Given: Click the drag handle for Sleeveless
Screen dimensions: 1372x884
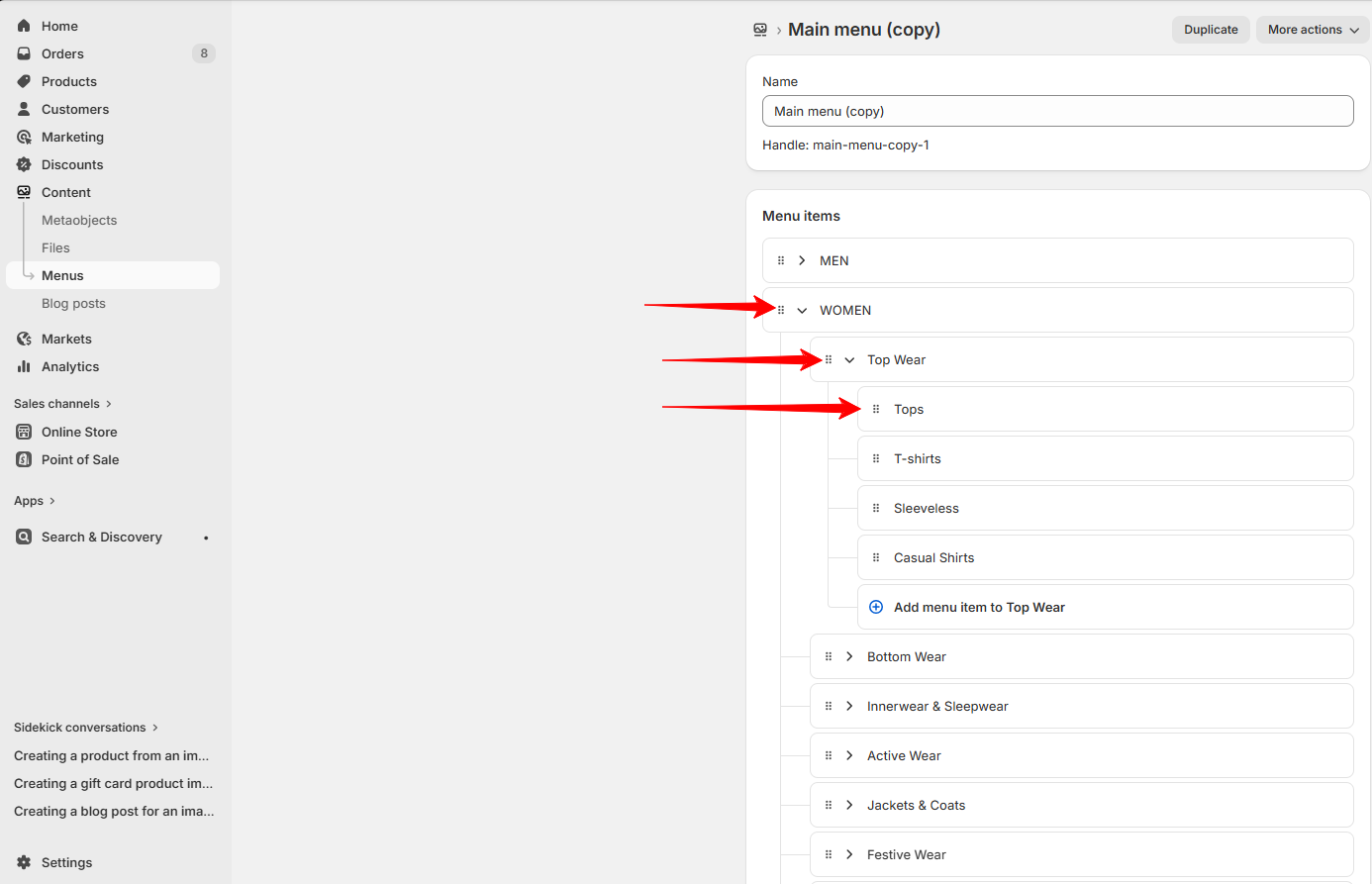Looking at the screenshot, I should click(876, 508).
